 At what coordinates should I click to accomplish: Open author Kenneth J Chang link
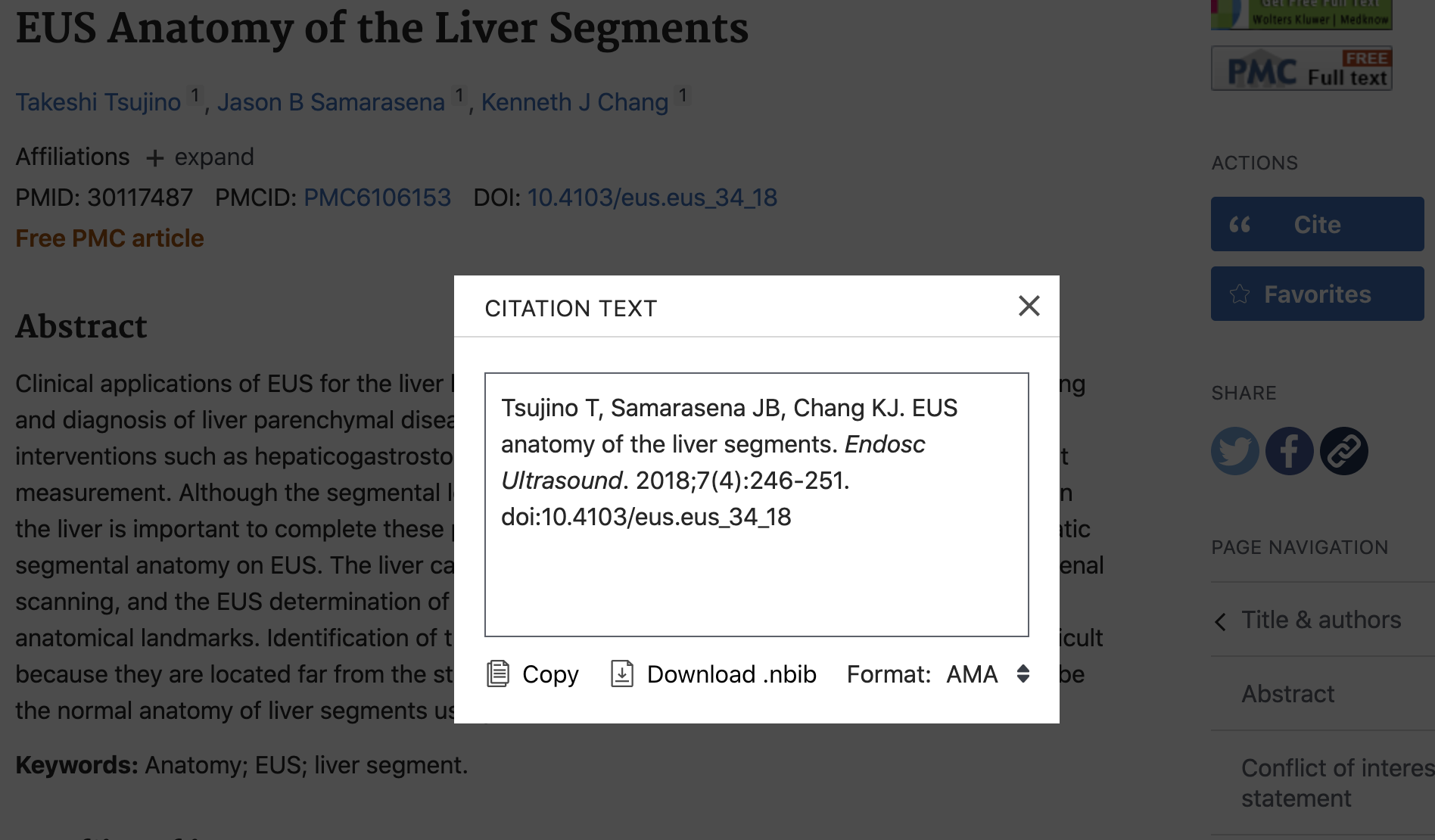tap(574, 102)
